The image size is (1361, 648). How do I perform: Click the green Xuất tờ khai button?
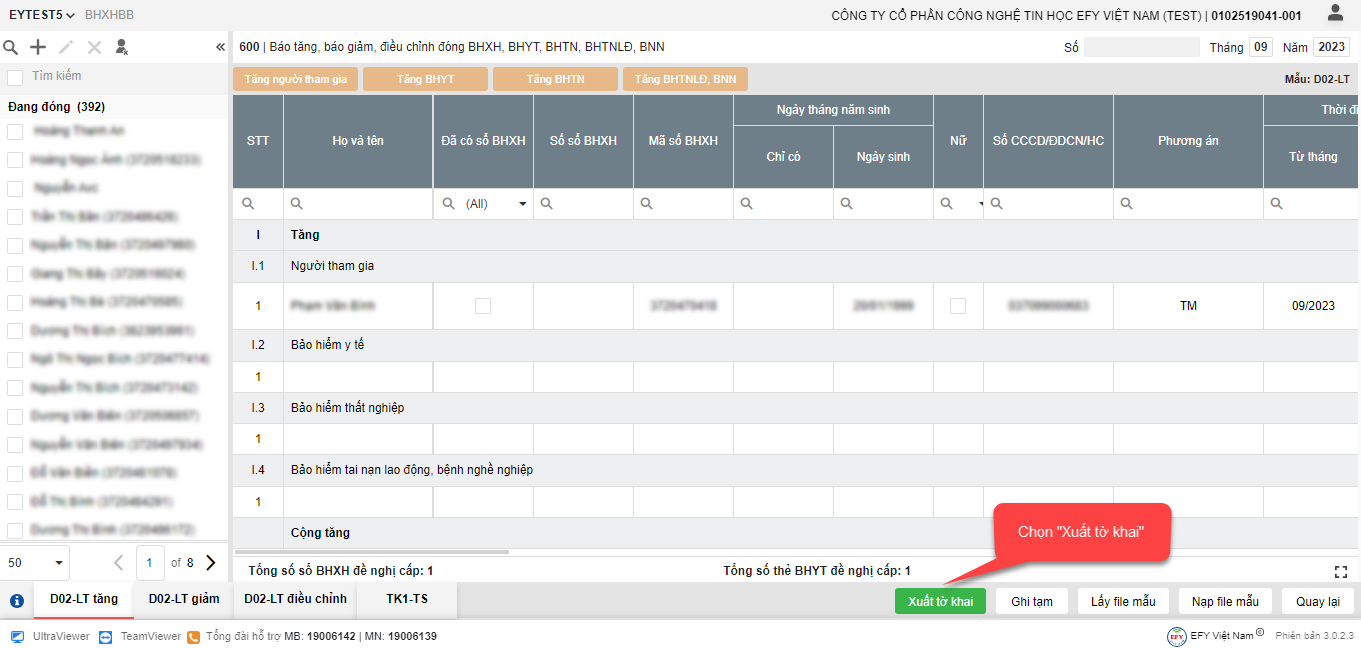coord(940,601)
